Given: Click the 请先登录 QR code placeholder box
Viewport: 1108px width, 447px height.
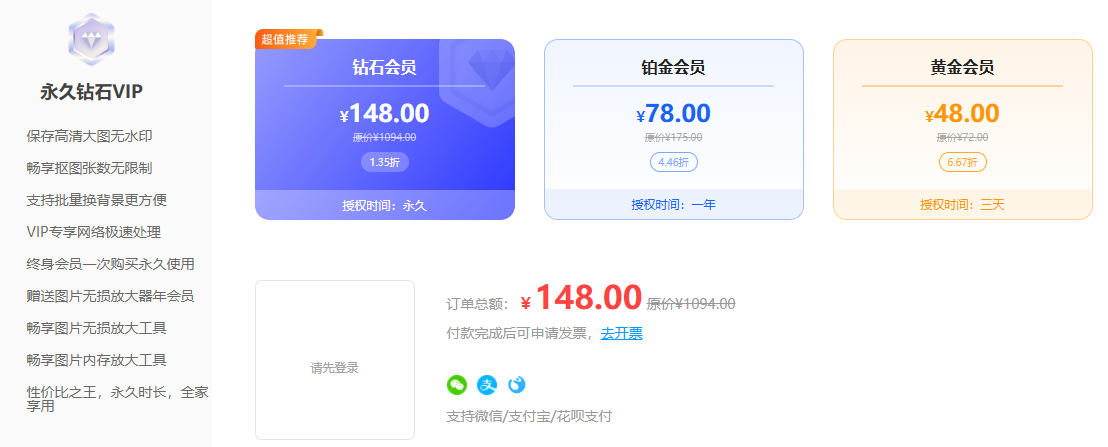Looking at the screenshot, I should [335, 360].
